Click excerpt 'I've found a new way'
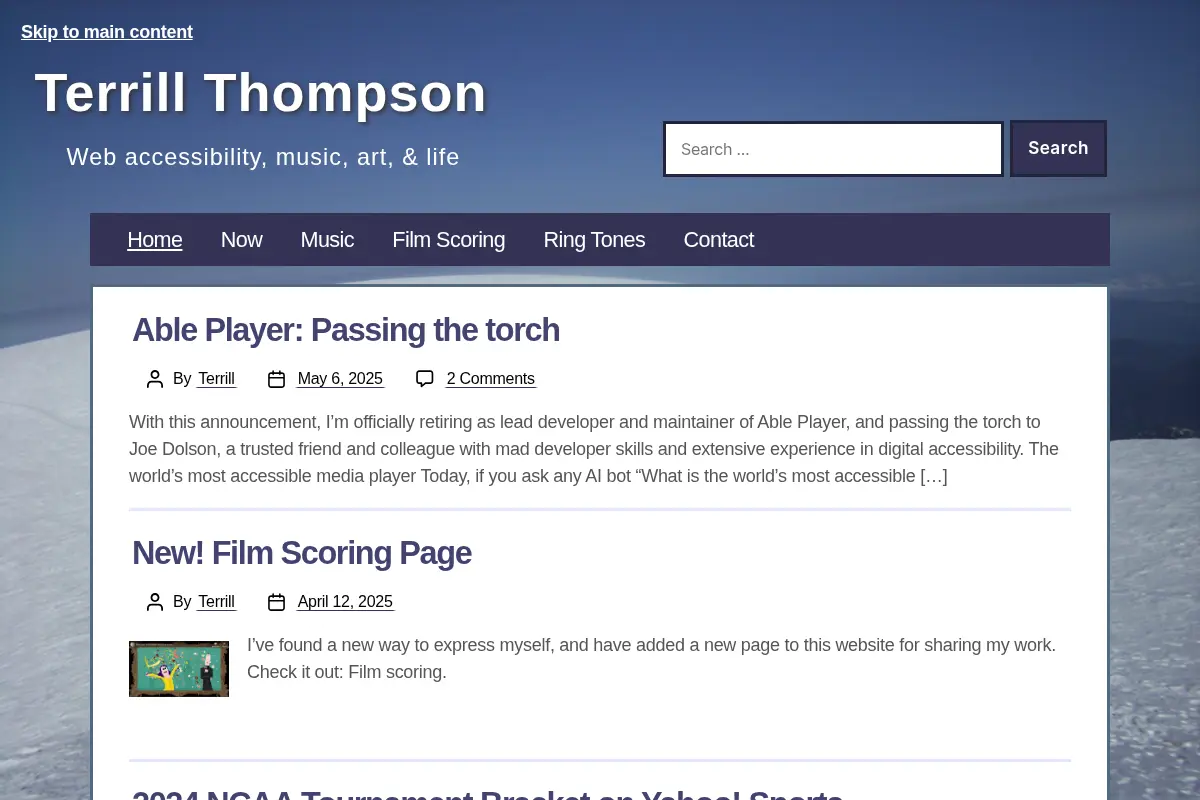Screen dimensions: 1200x800 [x=651, y=659]
